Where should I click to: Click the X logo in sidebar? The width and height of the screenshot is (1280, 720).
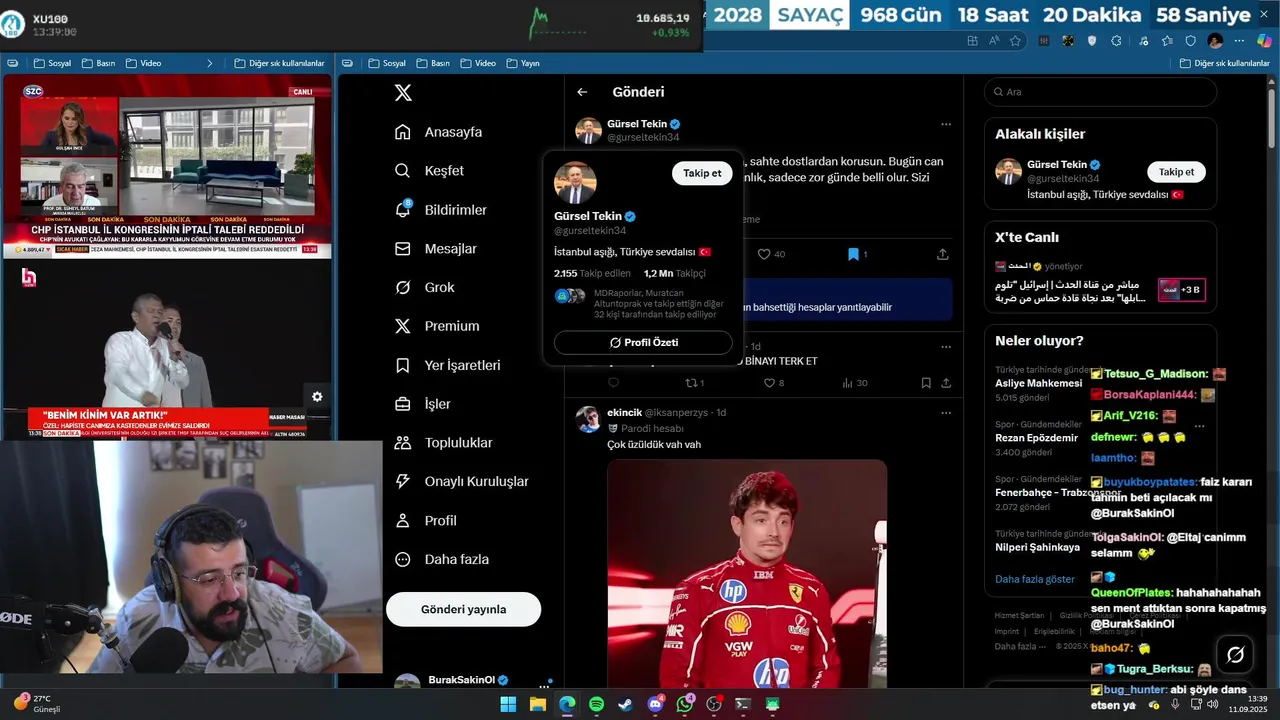tap(403, 93)
